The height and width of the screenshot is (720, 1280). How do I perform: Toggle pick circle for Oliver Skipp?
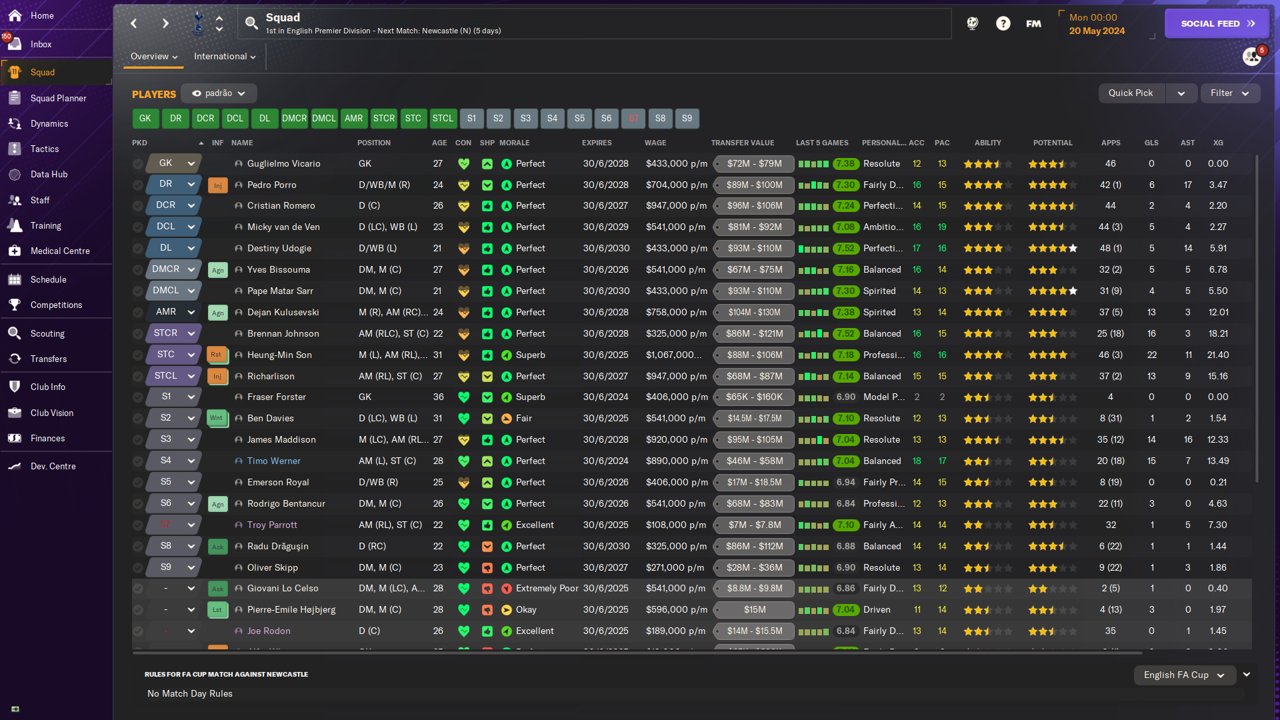(x=138, y=567)
